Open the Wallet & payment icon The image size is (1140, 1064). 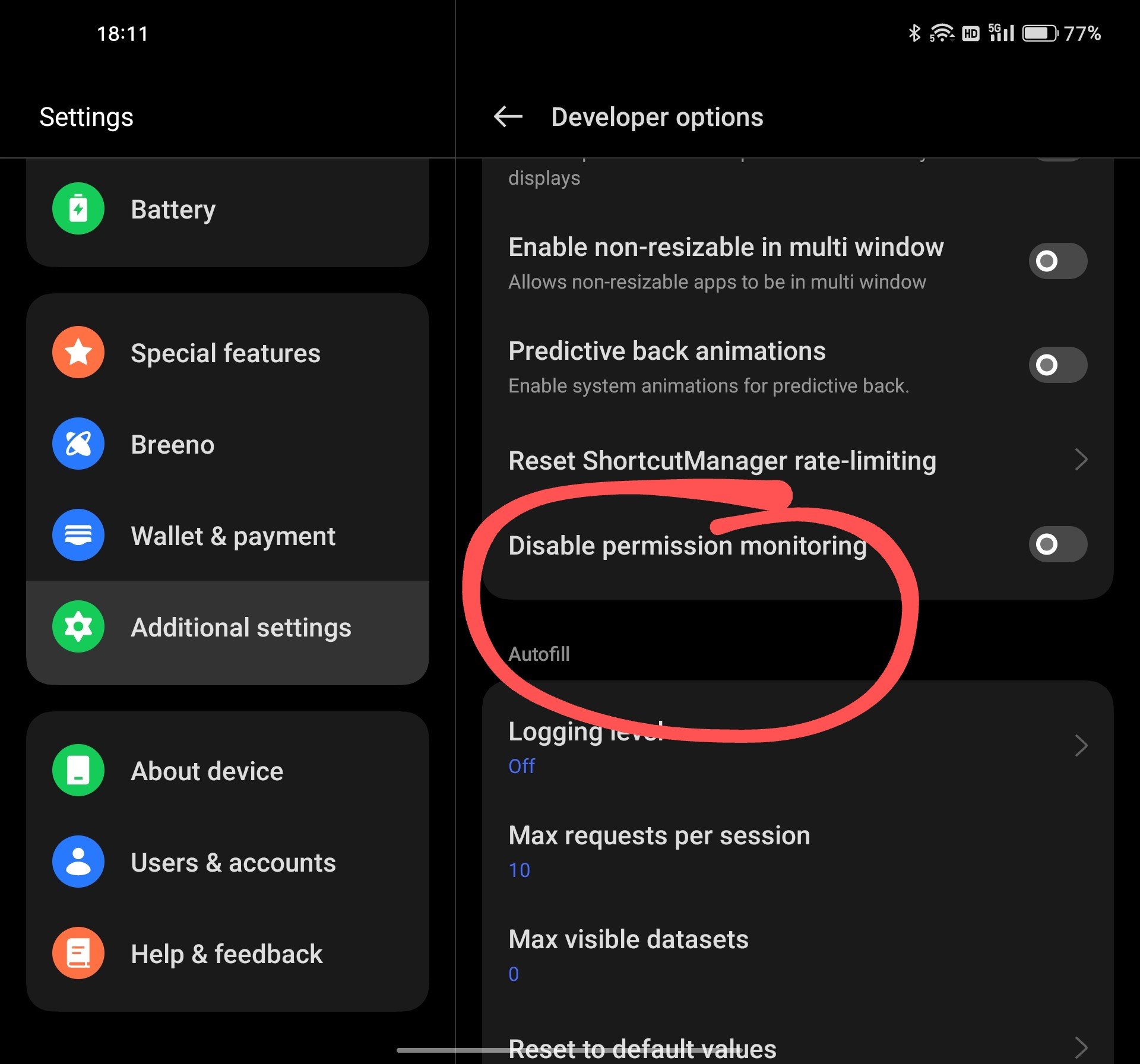click(x=78, y=535)
